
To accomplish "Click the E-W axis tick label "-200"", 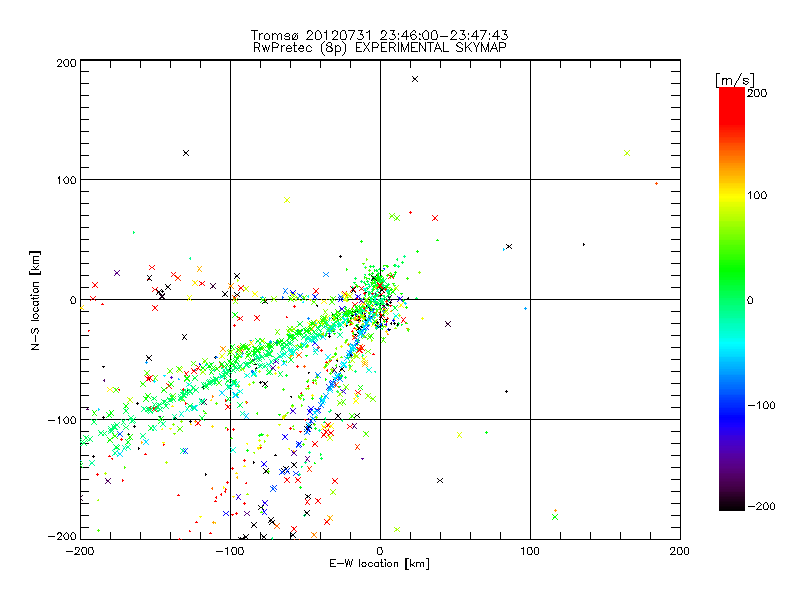I will 80,551.
